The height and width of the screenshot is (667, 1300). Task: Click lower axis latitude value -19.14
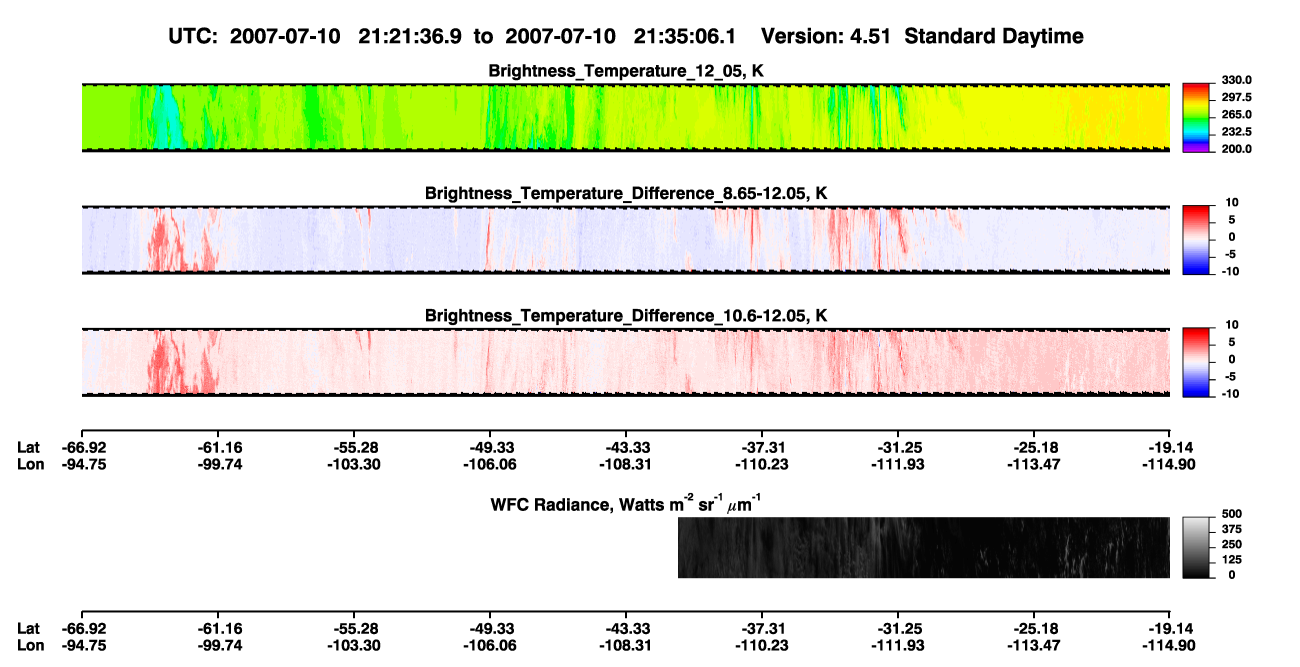click(1171, 628)
